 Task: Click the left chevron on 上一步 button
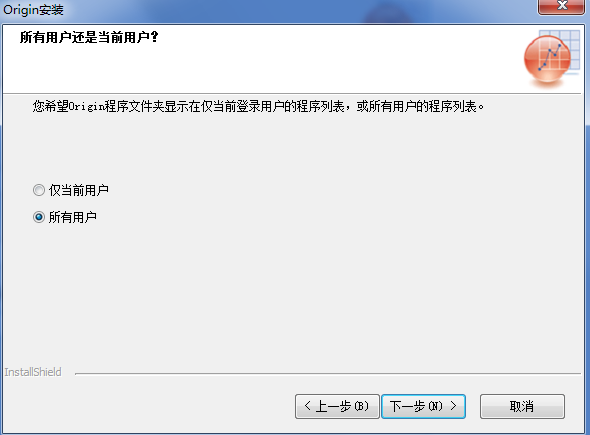[307, 406]
